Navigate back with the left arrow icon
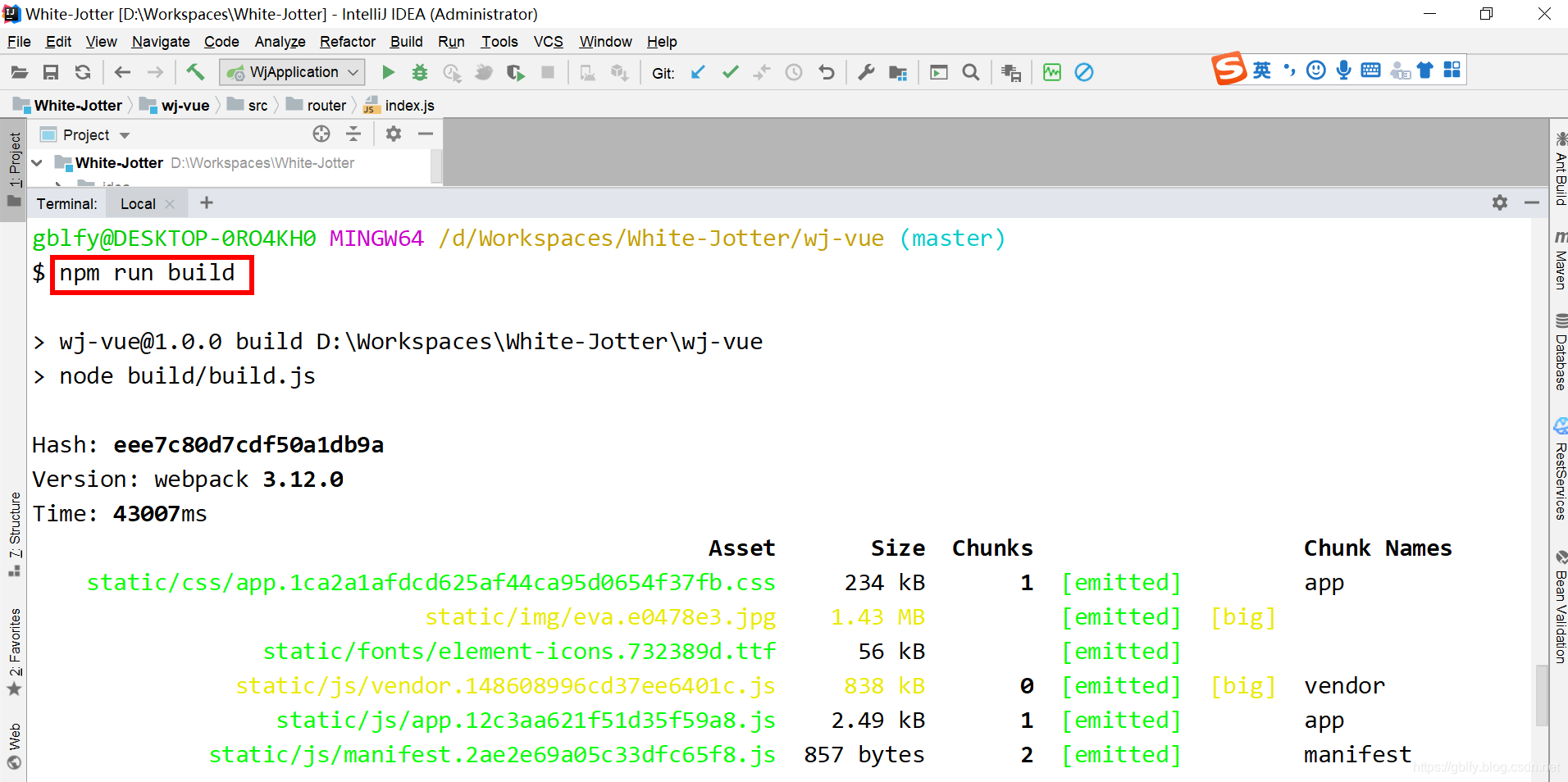This screenshot has height=782, width=1568. pos(123,72)
